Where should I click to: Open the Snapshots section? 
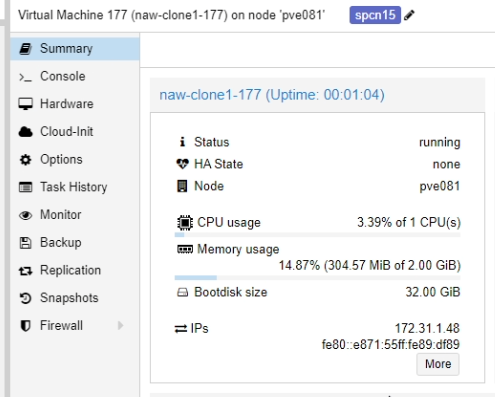tap(75, 298)
